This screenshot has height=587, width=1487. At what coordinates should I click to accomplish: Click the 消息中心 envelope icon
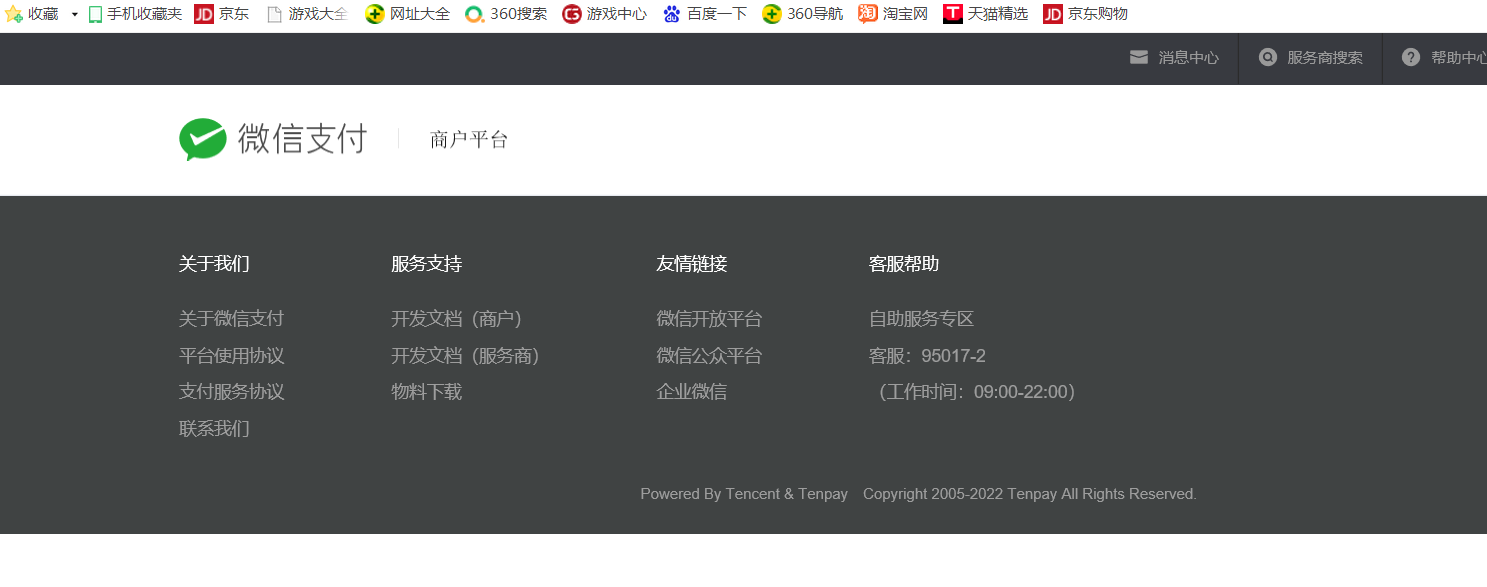1139,57
